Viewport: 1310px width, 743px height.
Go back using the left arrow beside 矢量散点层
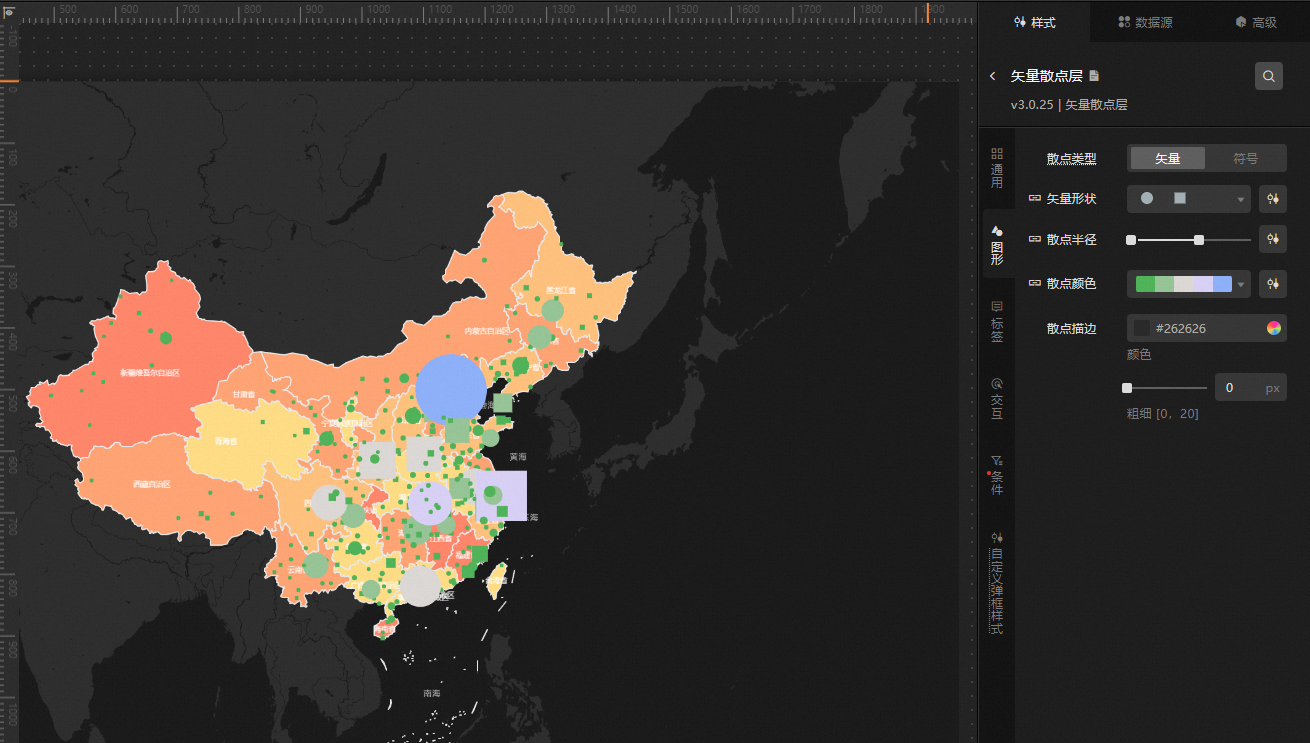pos(992,76)
